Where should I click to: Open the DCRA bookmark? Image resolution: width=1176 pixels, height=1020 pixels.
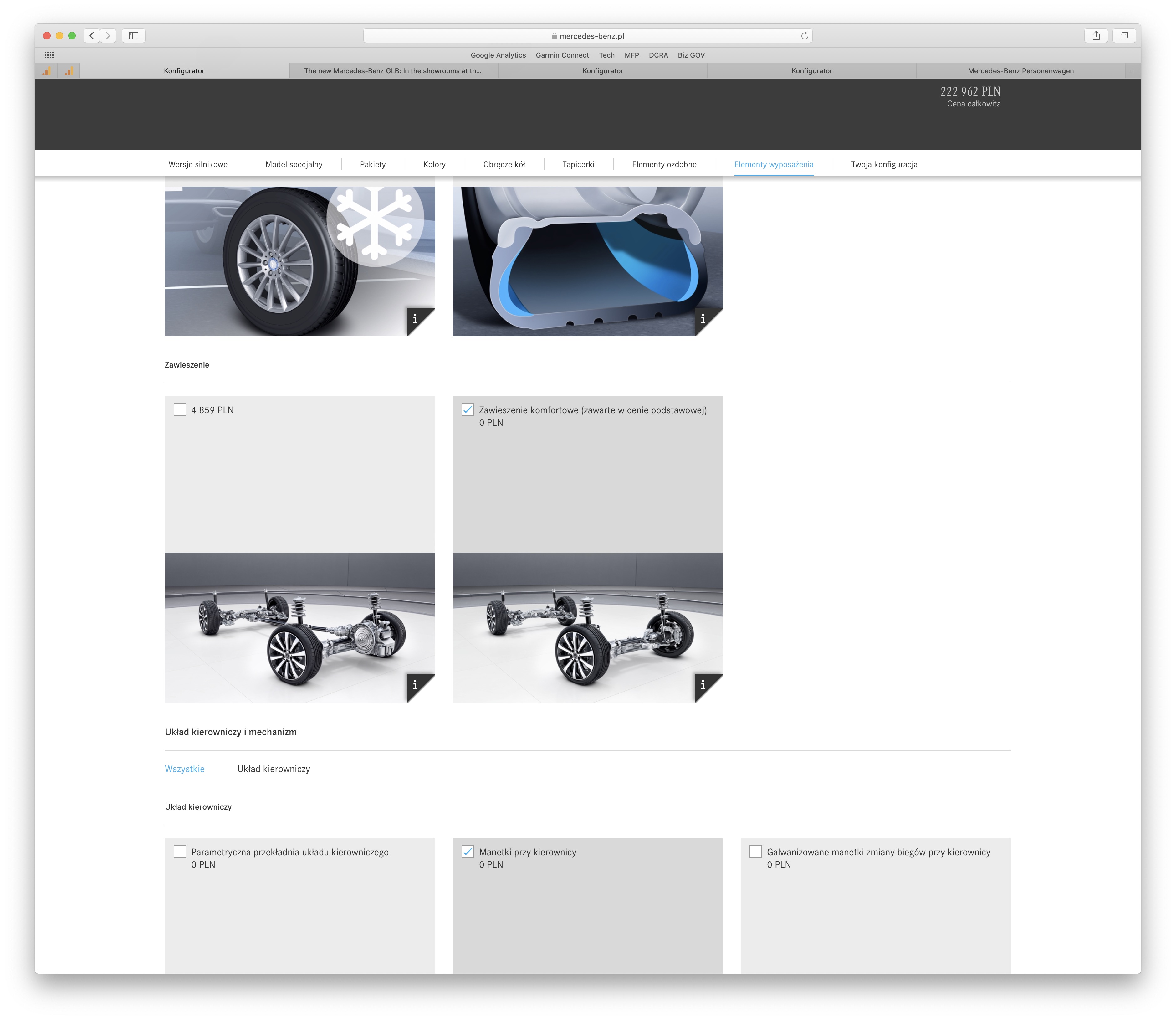(x=658, y=55)
